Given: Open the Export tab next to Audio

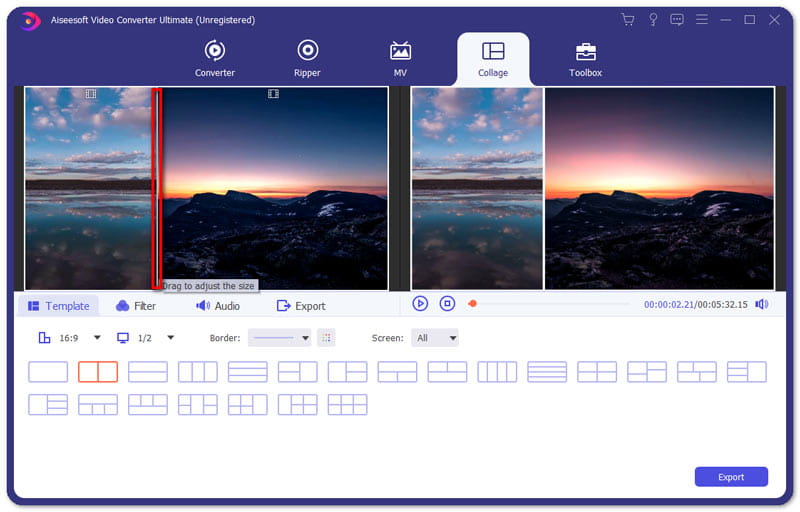Looking at the screenshot, I should point(301,306).
